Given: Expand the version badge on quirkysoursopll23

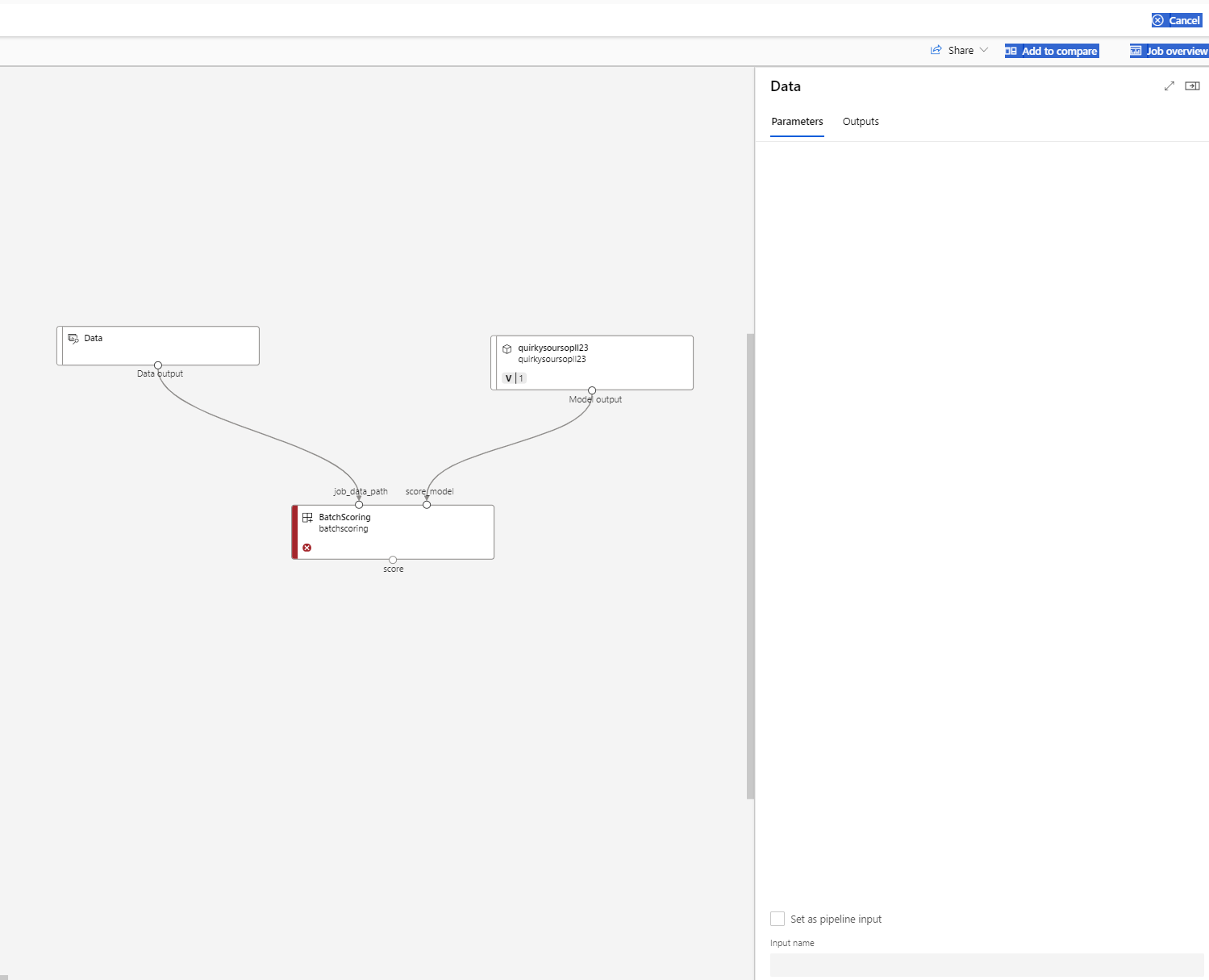Looking at the screenshot, I should click(514, 377).
